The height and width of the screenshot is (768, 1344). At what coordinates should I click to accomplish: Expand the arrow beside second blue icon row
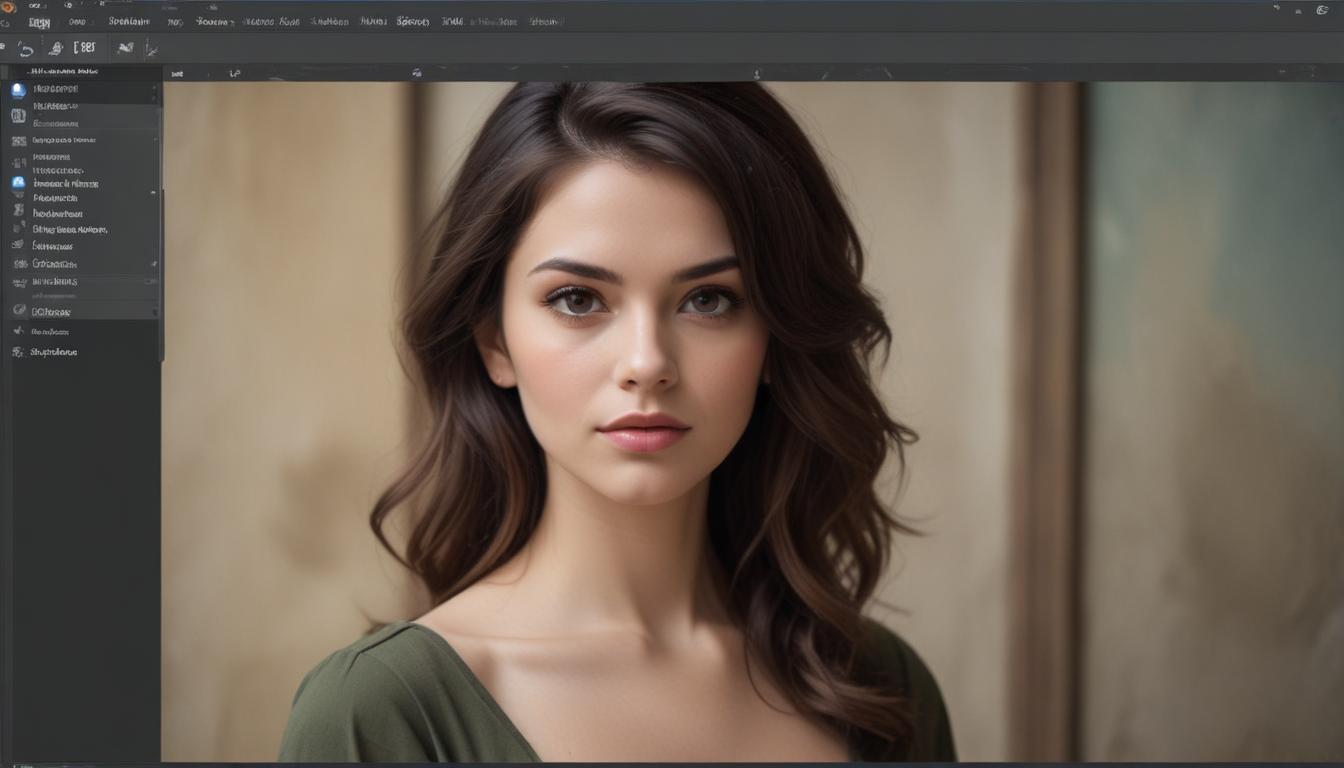coord(153,192)
